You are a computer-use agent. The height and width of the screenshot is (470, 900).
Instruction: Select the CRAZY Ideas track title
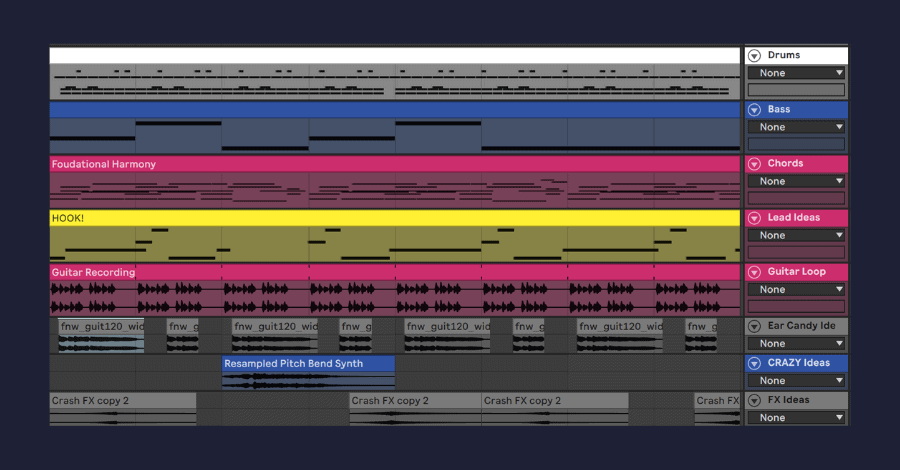tap(798, 363)
